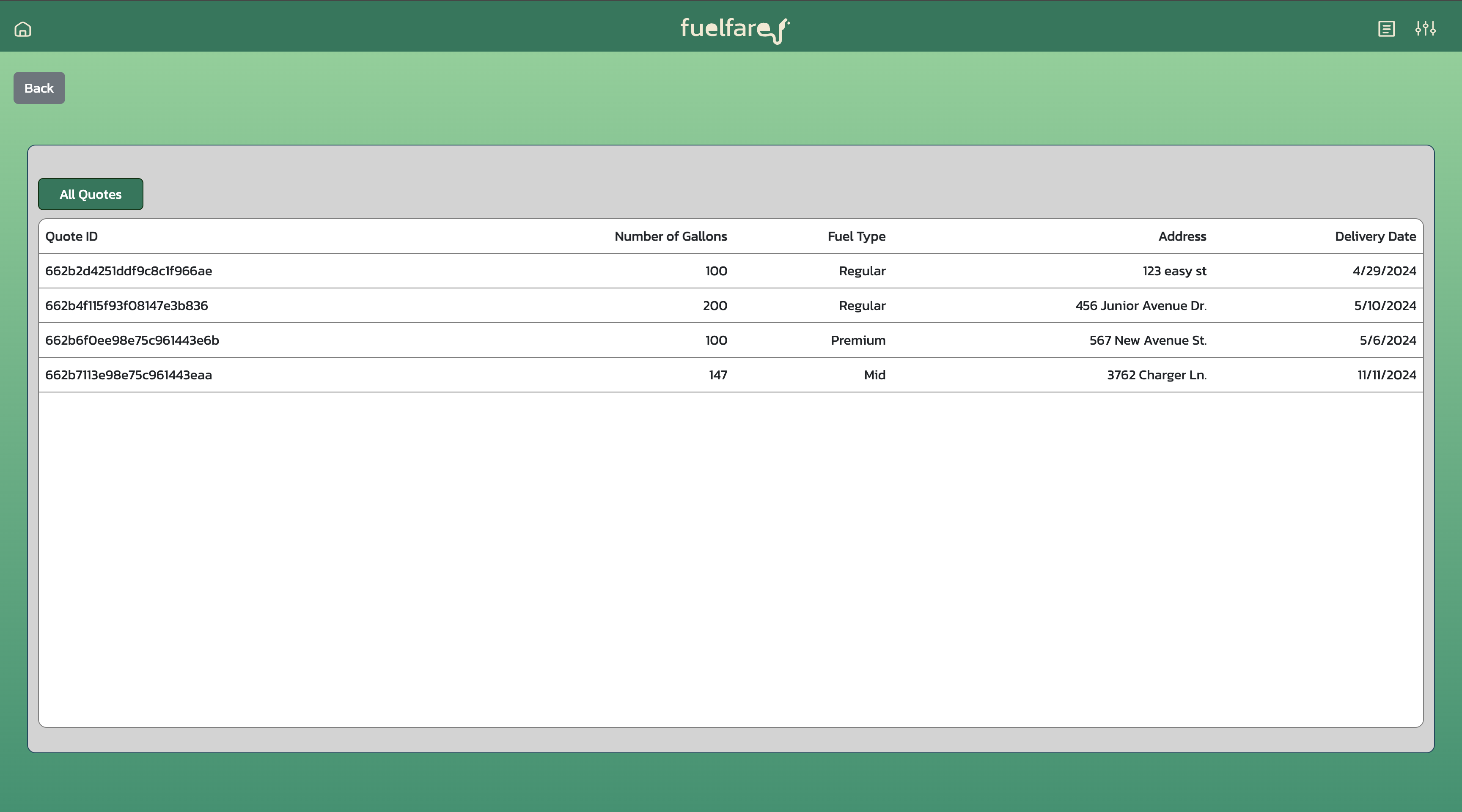The width and height of the screenshot is (1462, 812).
Task: Click the Address column header
Action: (1182, 236)
